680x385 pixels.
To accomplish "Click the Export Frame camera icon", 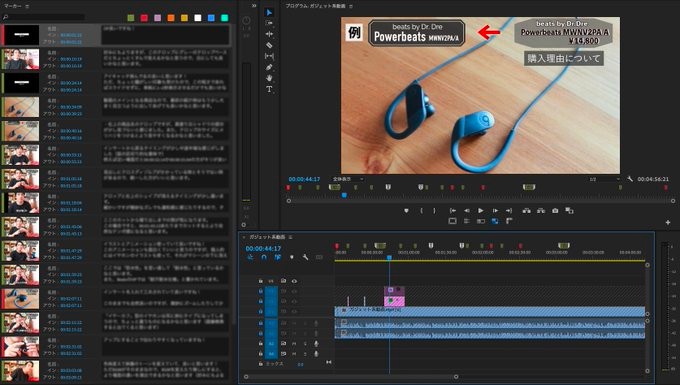I will tap(555, 210).
